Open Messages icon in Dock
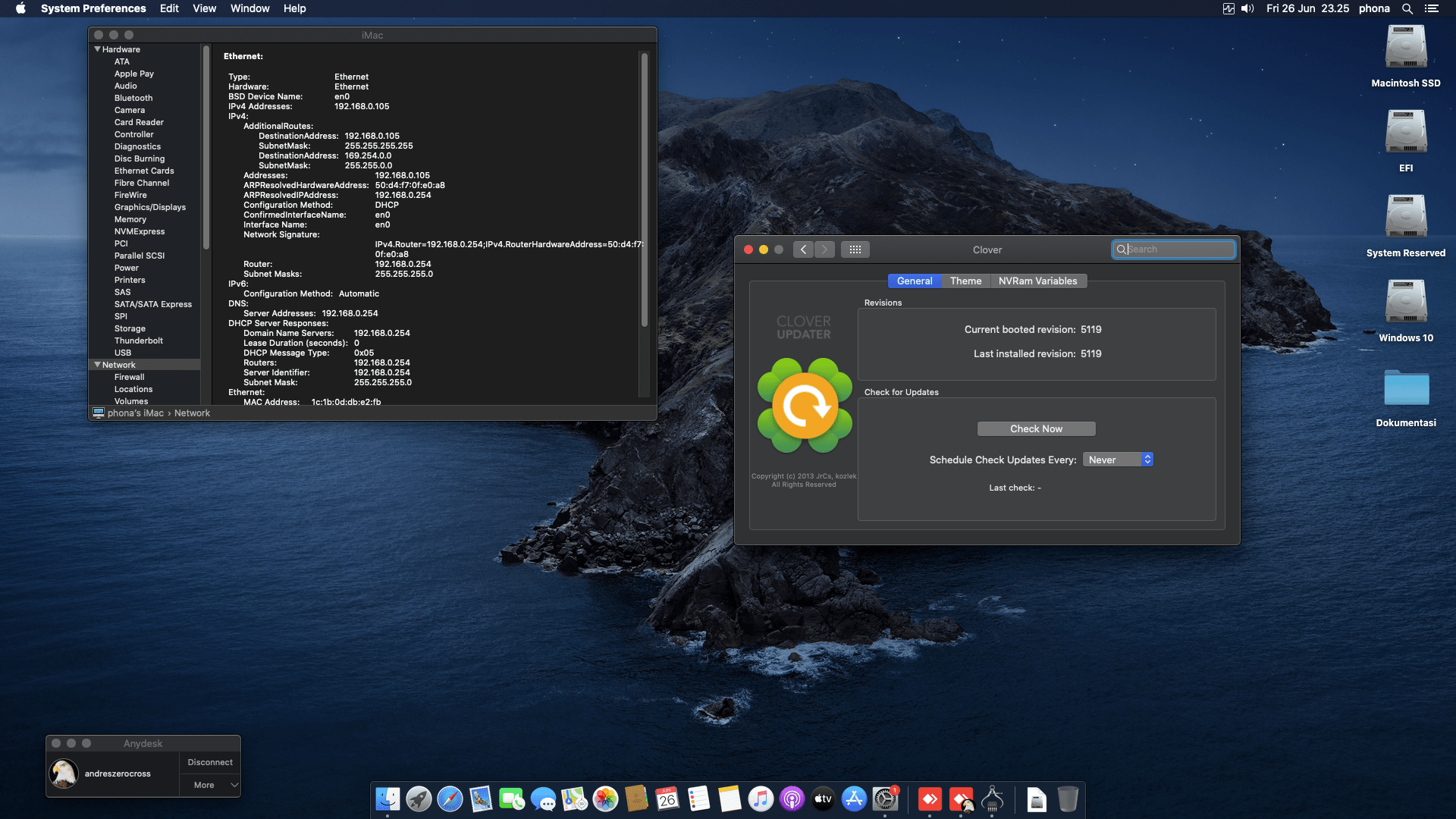The image size is (1456, 819). click(543, 799)
